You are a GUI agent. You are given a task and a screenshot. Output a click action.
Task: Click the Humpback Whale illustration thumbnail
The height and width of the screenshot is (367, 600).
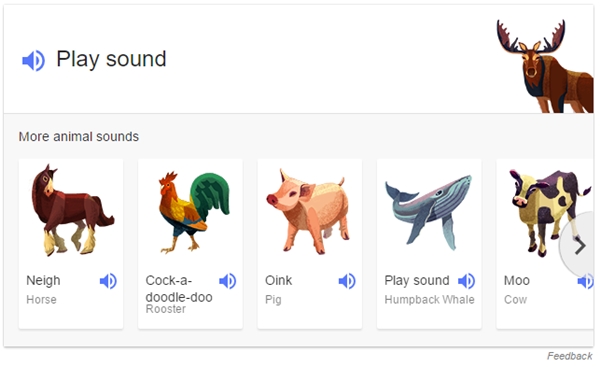(429, 212)
